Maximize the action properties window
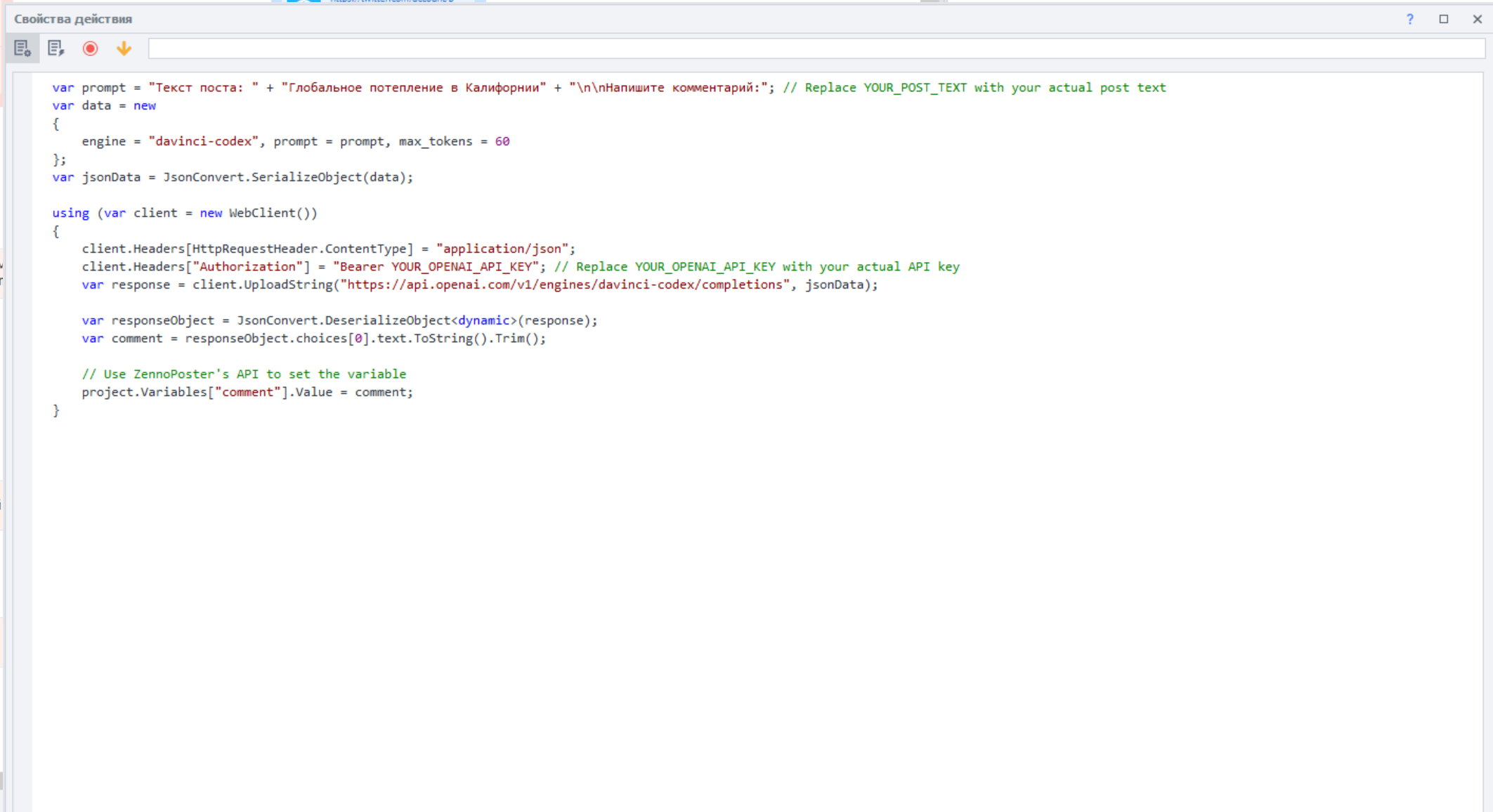The height and width of the screenshot is (812, 1493). pos(1443,19)
